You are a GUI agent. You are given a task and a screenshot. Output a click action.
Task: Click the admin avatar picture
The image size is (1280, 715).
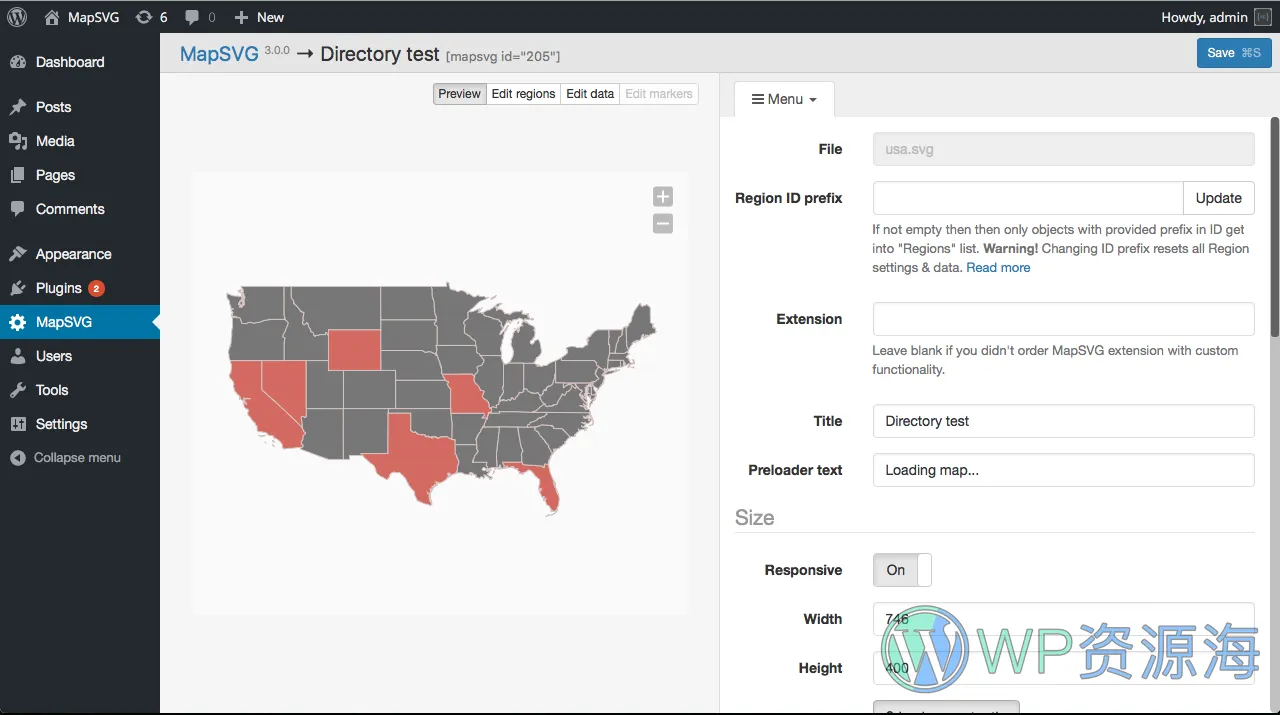tap(1264, 17)
